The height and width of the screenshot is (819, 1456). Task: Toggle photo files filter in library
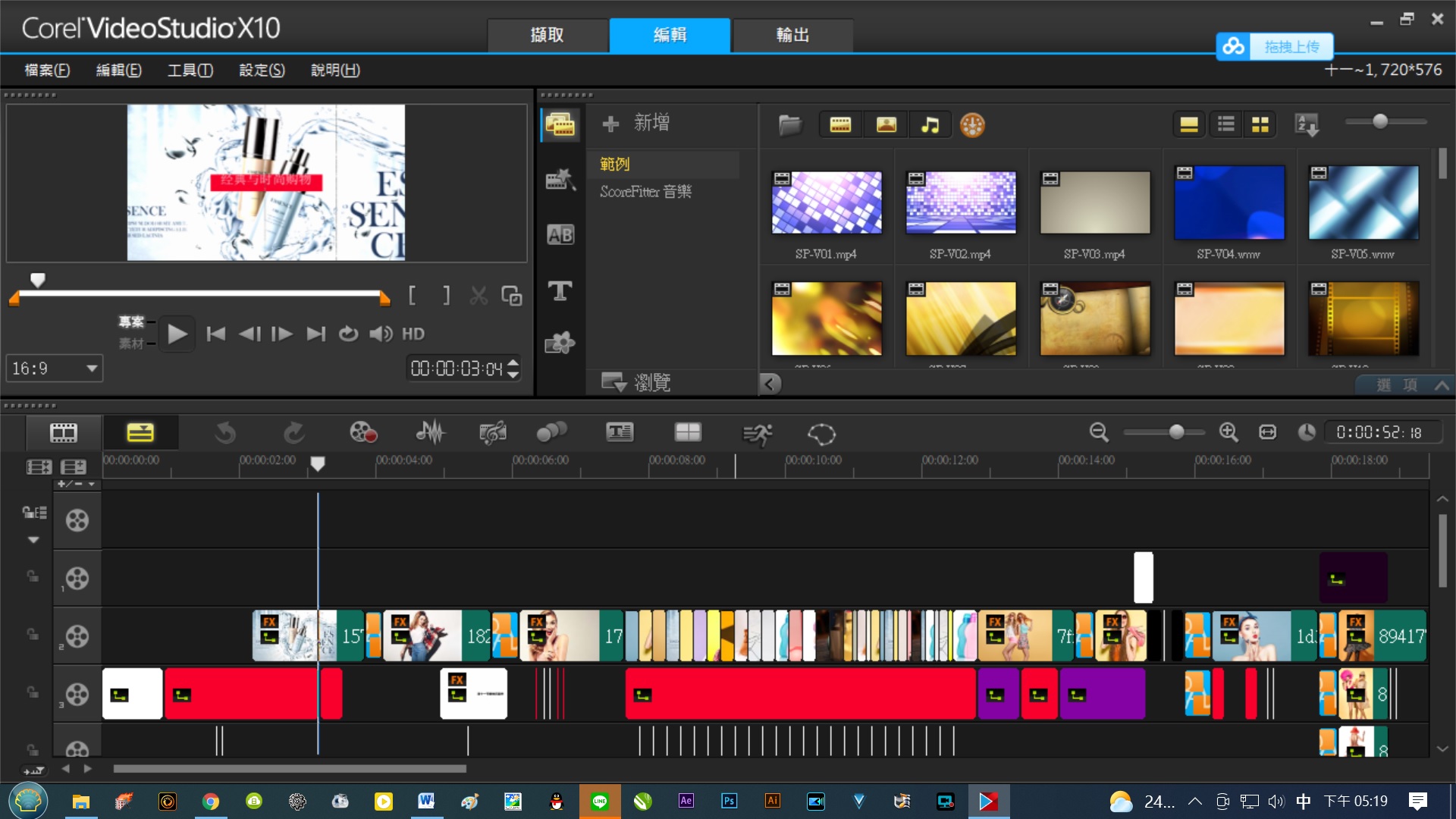tap(886, 124)
